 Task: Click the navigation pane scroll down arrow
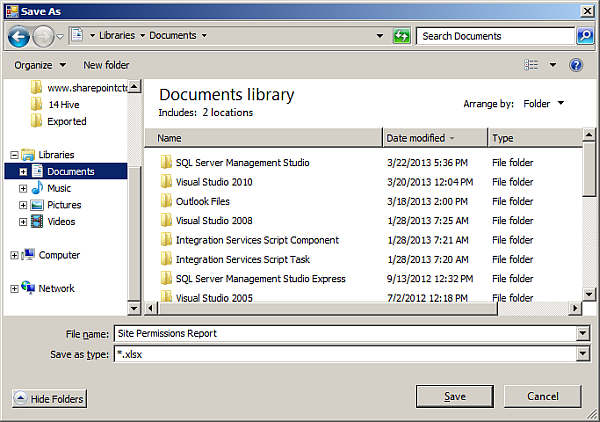[x=134, y=308]
